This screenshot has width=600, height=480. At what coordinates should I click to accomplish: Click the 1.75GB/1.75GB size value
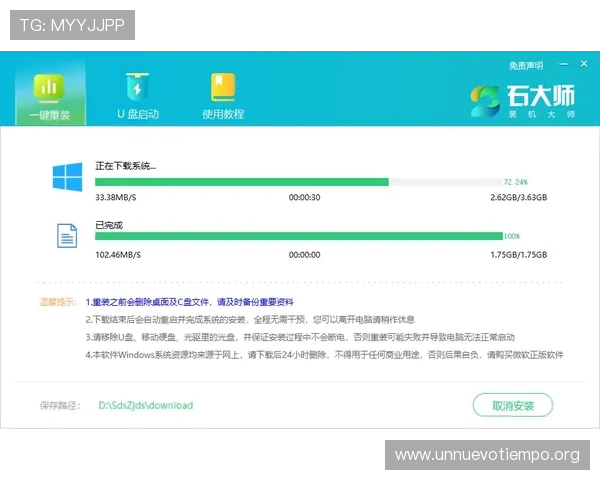[519, 255]
